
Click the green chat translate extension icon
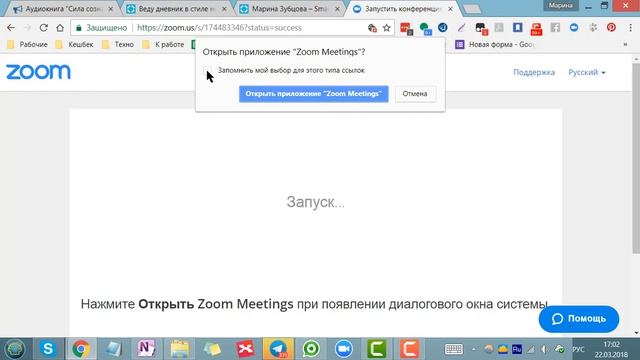425,28
